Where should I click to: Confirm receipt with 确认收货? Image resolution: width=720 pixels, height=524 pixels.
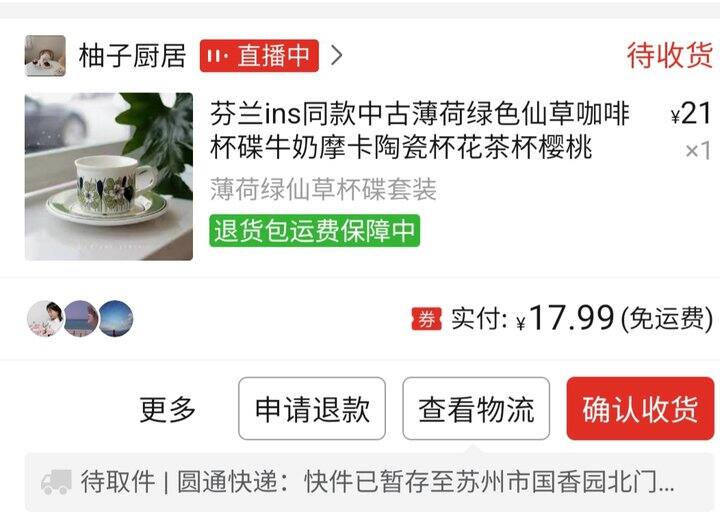pyautogui.click(x=641, y=409)
